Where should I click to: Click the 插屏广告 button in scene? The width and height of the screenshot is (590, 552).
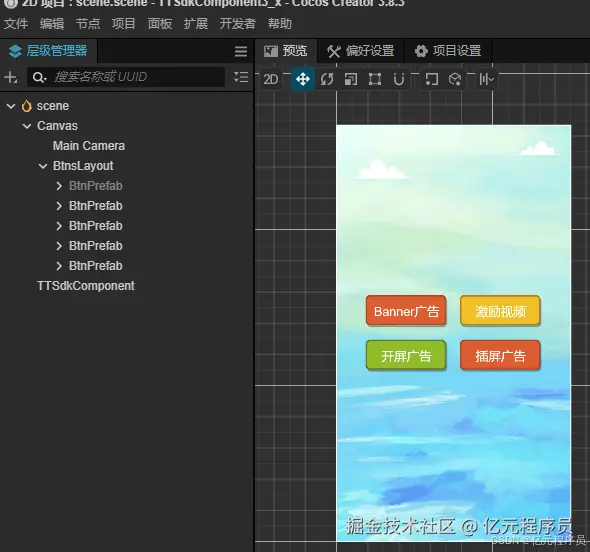(x=500, y=356)
